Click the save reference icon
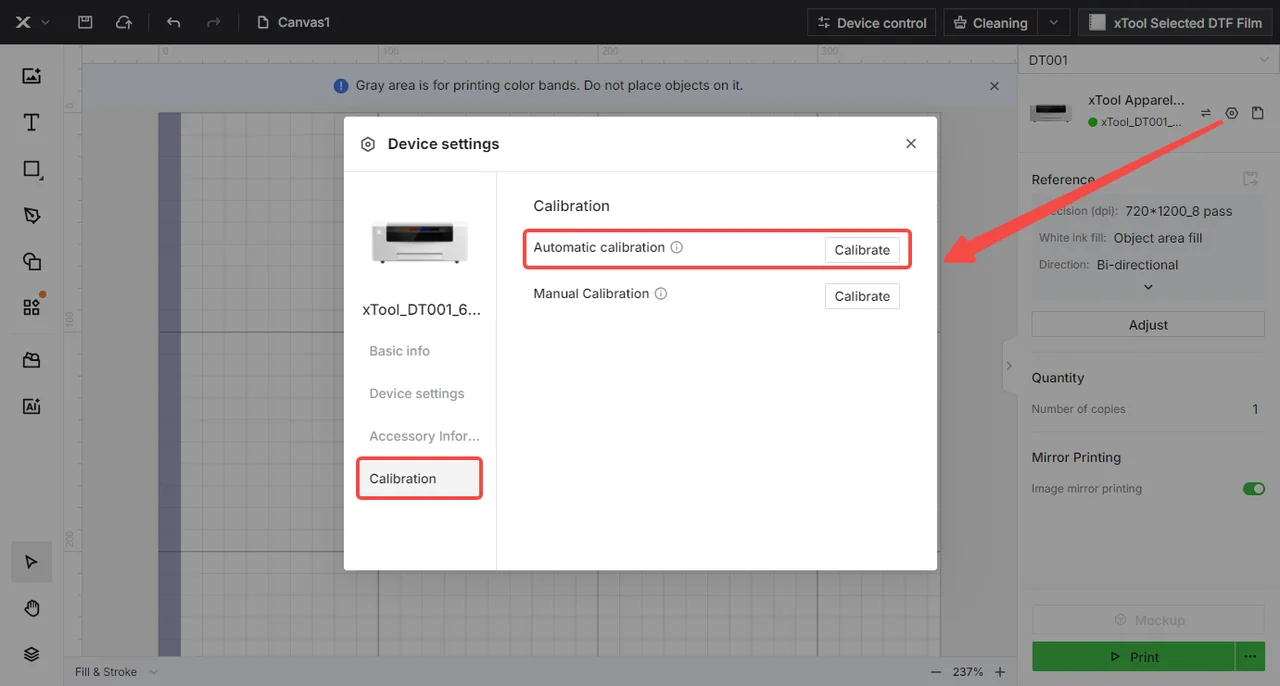The width and height of the screenshot is (1280, 686). coord(1250,179)
